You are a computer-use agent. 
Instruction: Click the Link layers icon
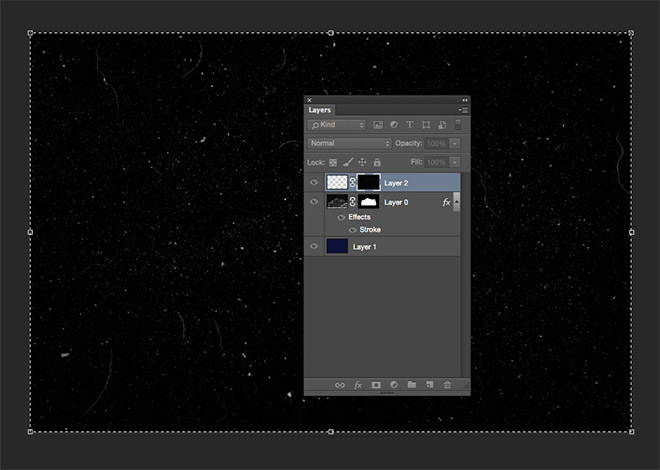(339, 384)
